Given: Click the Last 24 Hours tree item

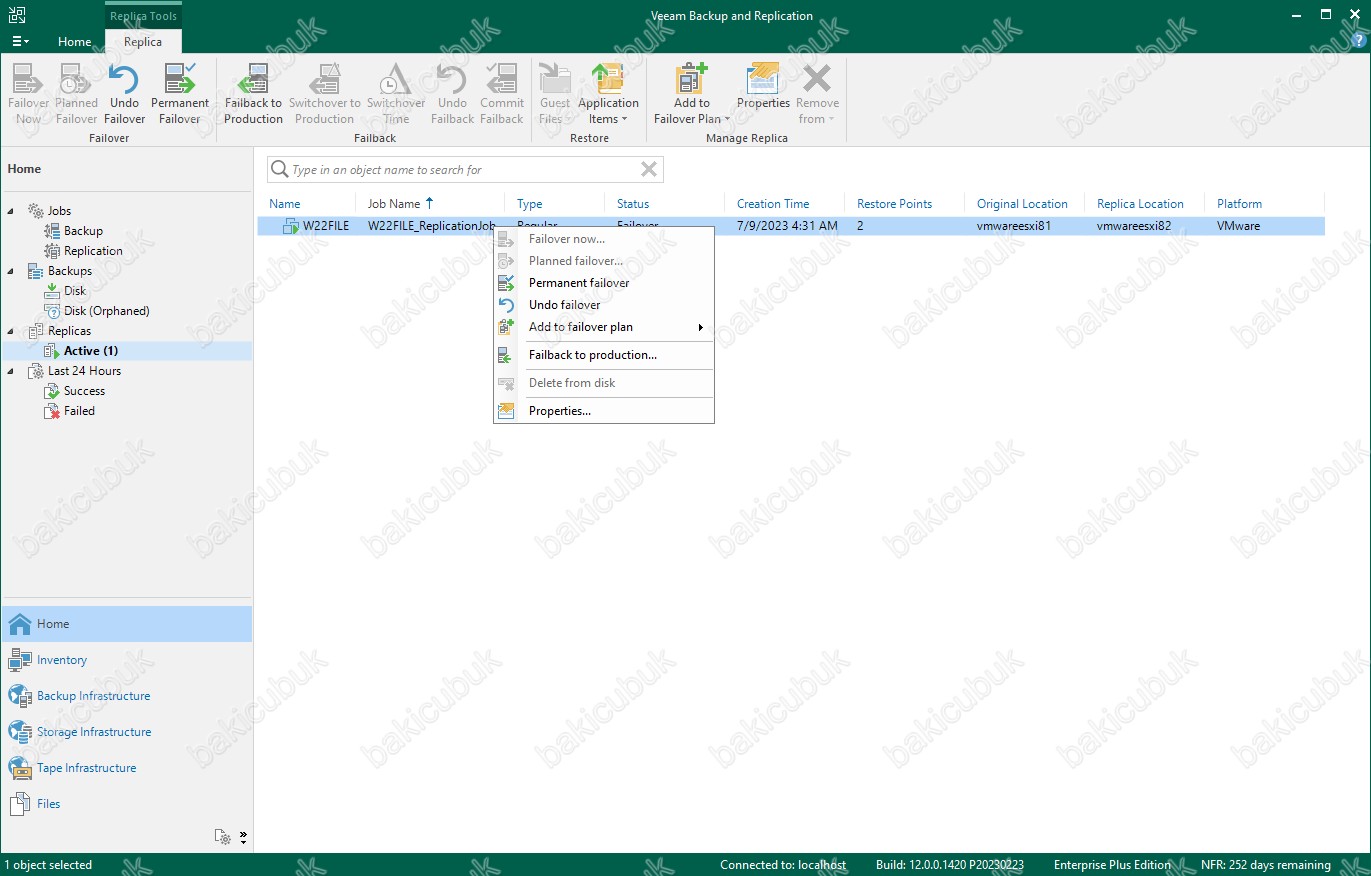Looking at the screenshot, I should 84,371.
